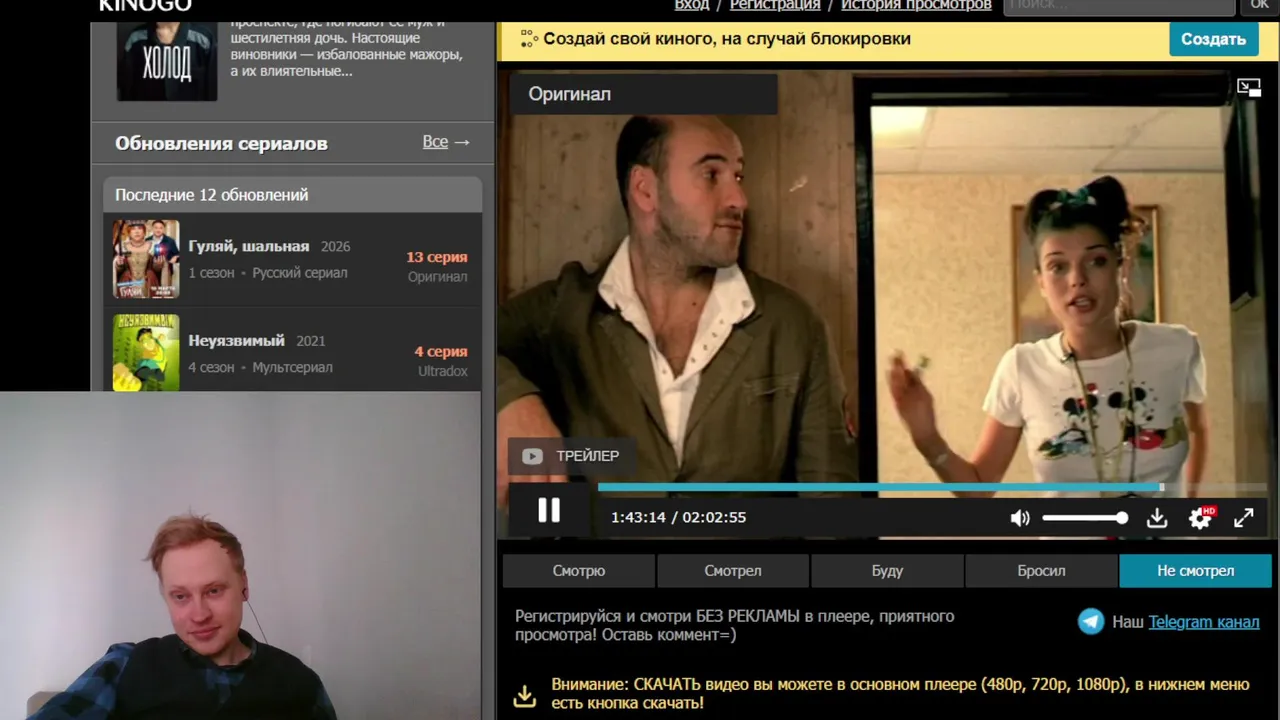Click the OK search button
The height and width of the screenshot is (720, 1280).
pos(1260,6)
